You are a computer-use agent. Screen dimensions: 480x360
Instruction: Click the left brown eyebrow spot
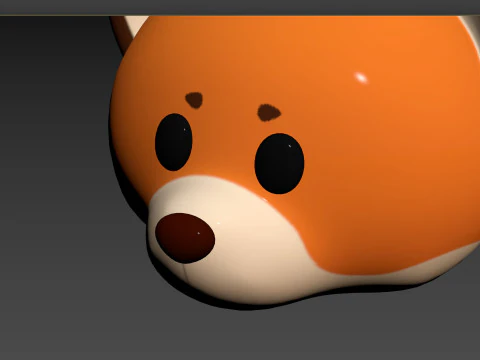coord(194,100)
